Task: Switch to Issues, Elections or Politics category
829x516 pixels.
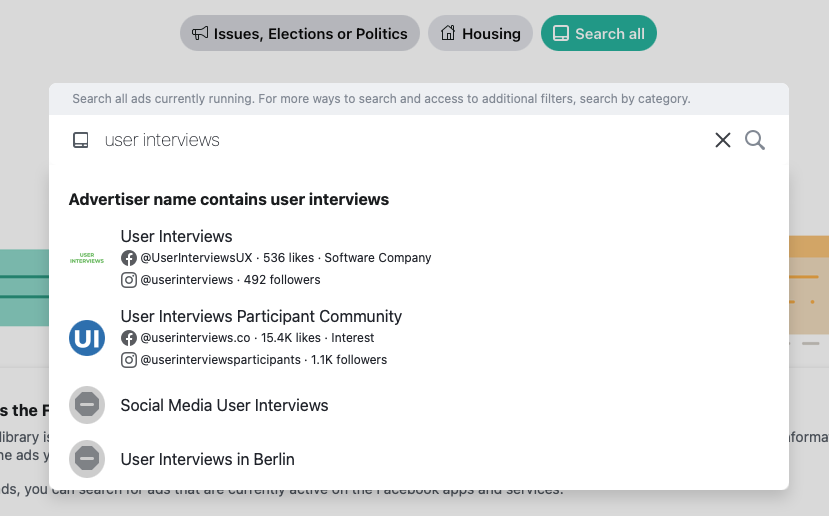Action: coord(300,34)
